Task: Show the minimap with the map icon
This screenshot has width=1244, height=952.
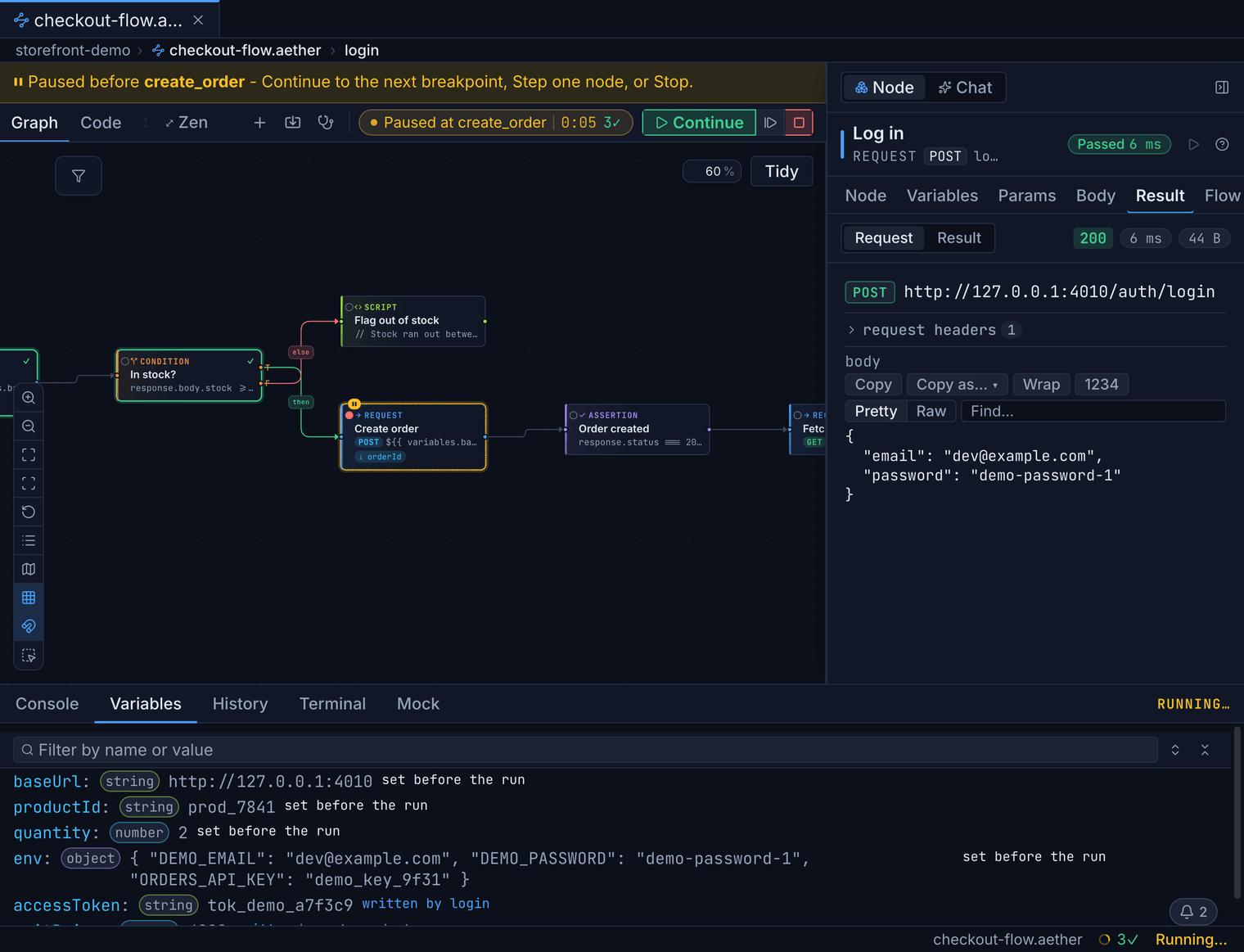Action: coord(29,569)
